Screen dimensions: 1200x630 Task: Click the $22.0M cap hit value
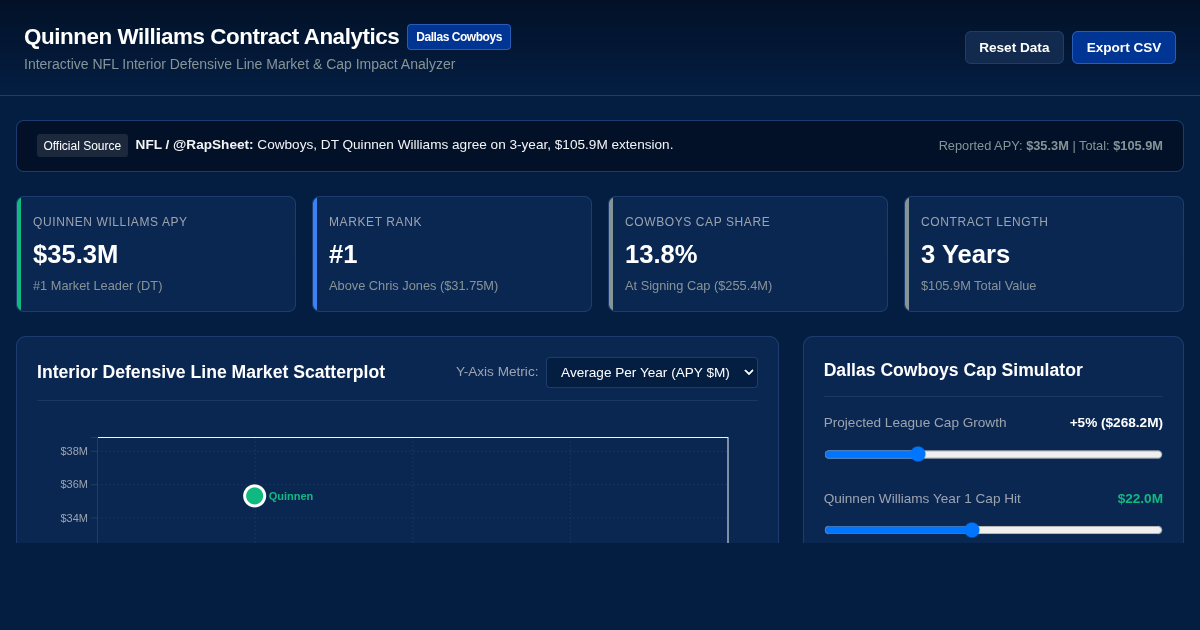pyautogui.click(x=1140, y=499)
